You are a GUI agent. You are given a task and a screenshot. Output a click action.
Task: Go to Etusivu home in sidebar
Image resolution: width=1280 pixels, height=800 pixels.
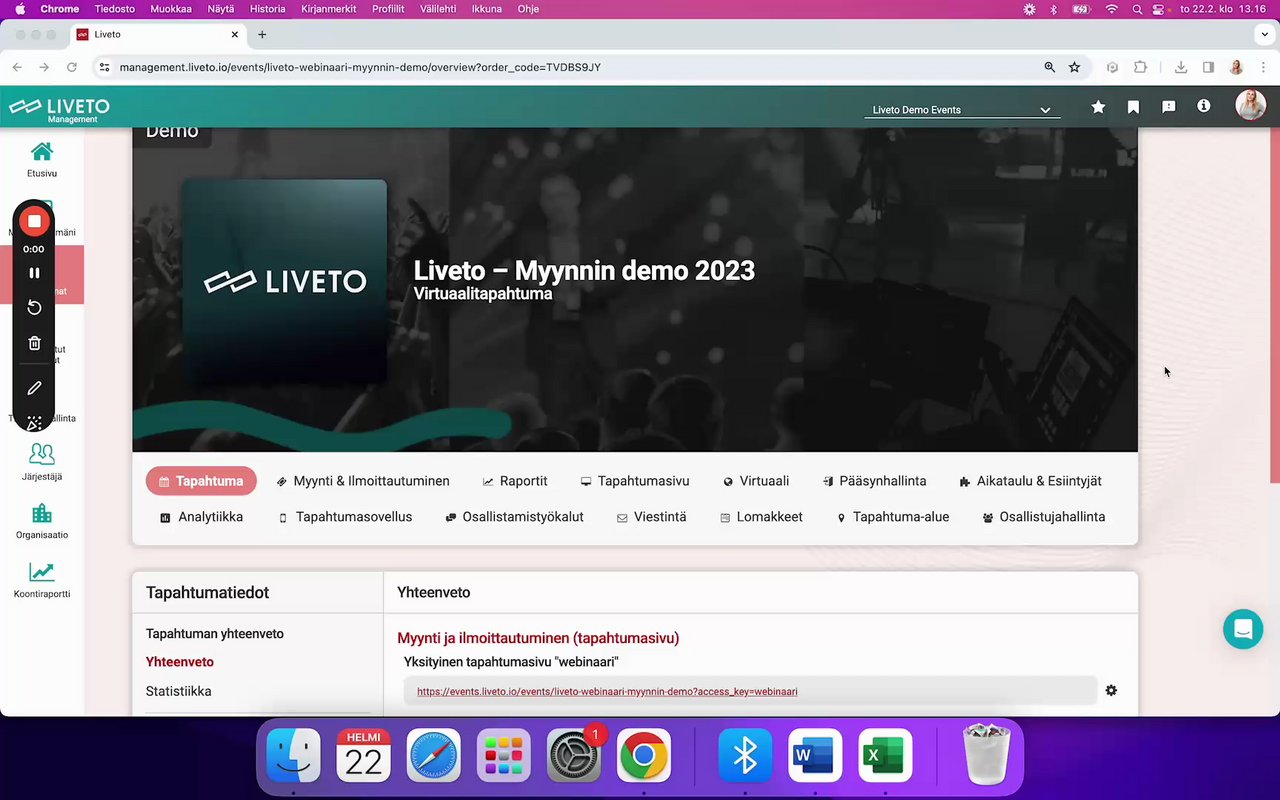point(42,159)
